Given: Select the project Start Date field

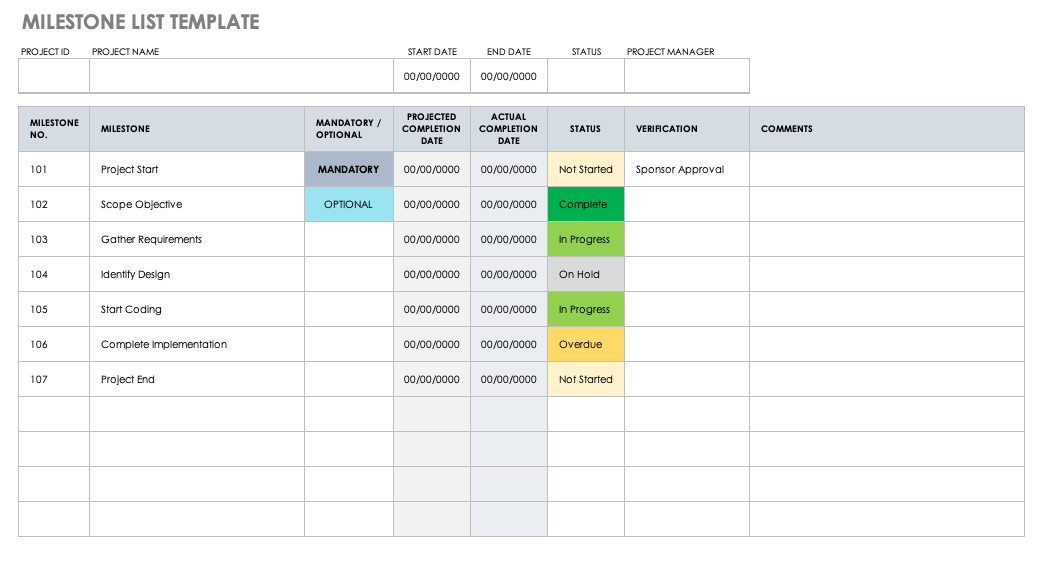Looking at the screenshot, I should 432,76.
